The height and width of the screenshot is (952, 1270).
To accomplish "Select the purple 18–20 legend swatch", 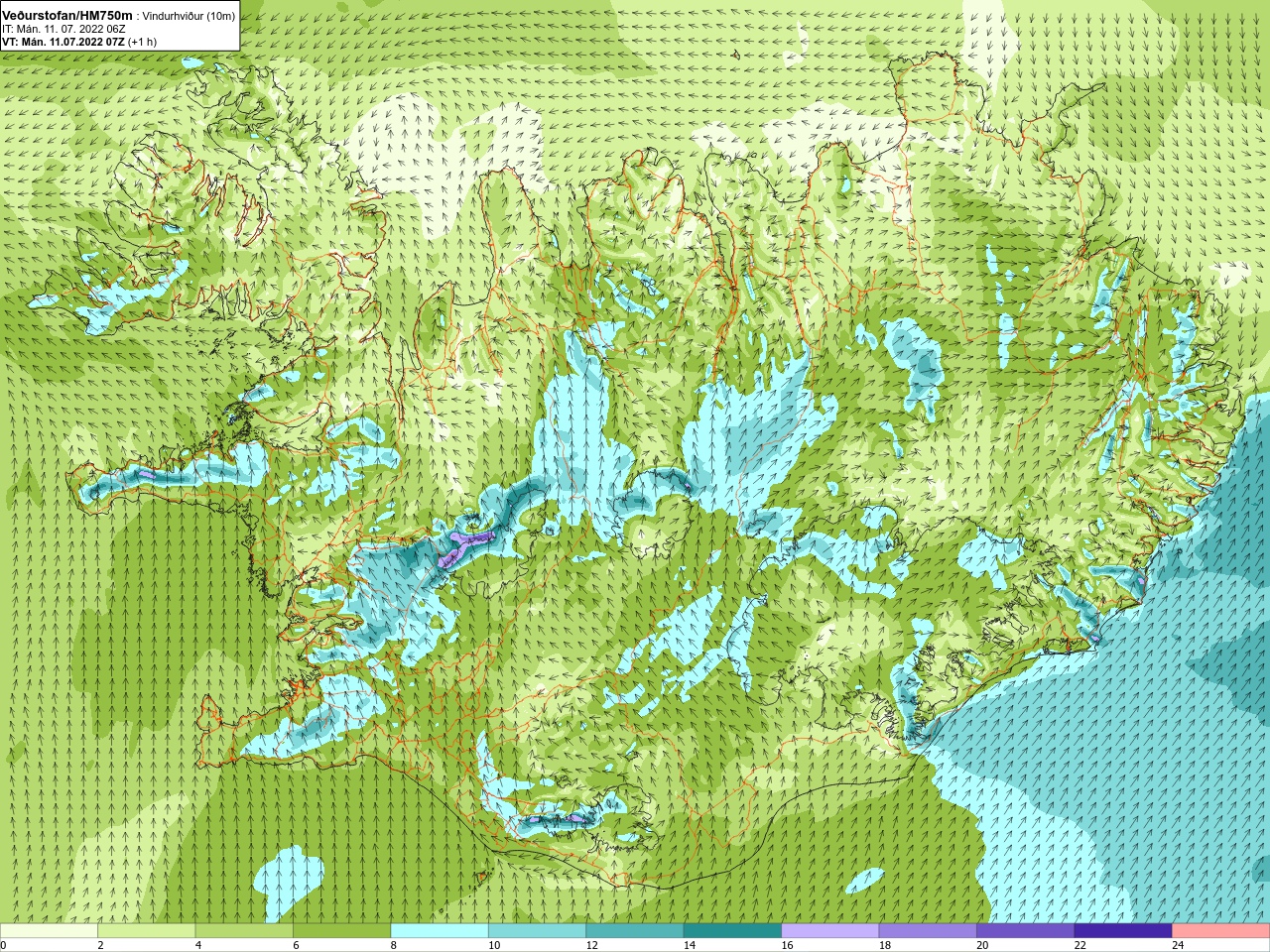I will coord(928,931).
